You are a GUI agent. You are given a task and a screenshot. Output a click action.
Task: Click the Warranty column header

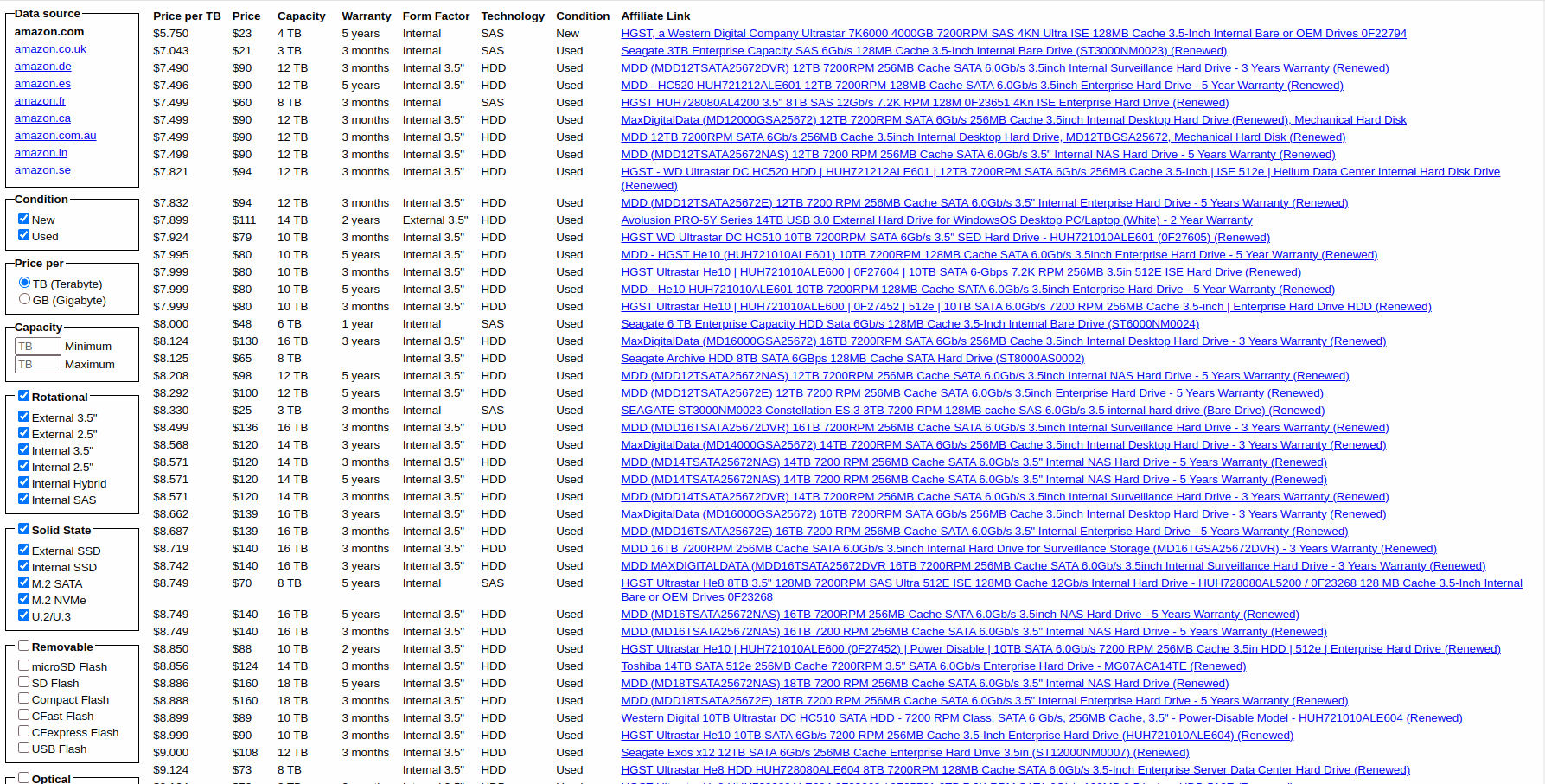pyautogui.click(x=367, y=16)
